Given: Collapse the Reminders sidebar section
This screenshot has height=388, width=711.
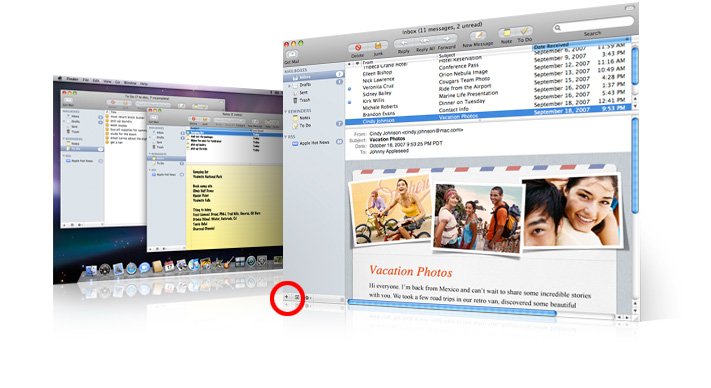Looking at the screenshot, I should [x=286, y=111].
